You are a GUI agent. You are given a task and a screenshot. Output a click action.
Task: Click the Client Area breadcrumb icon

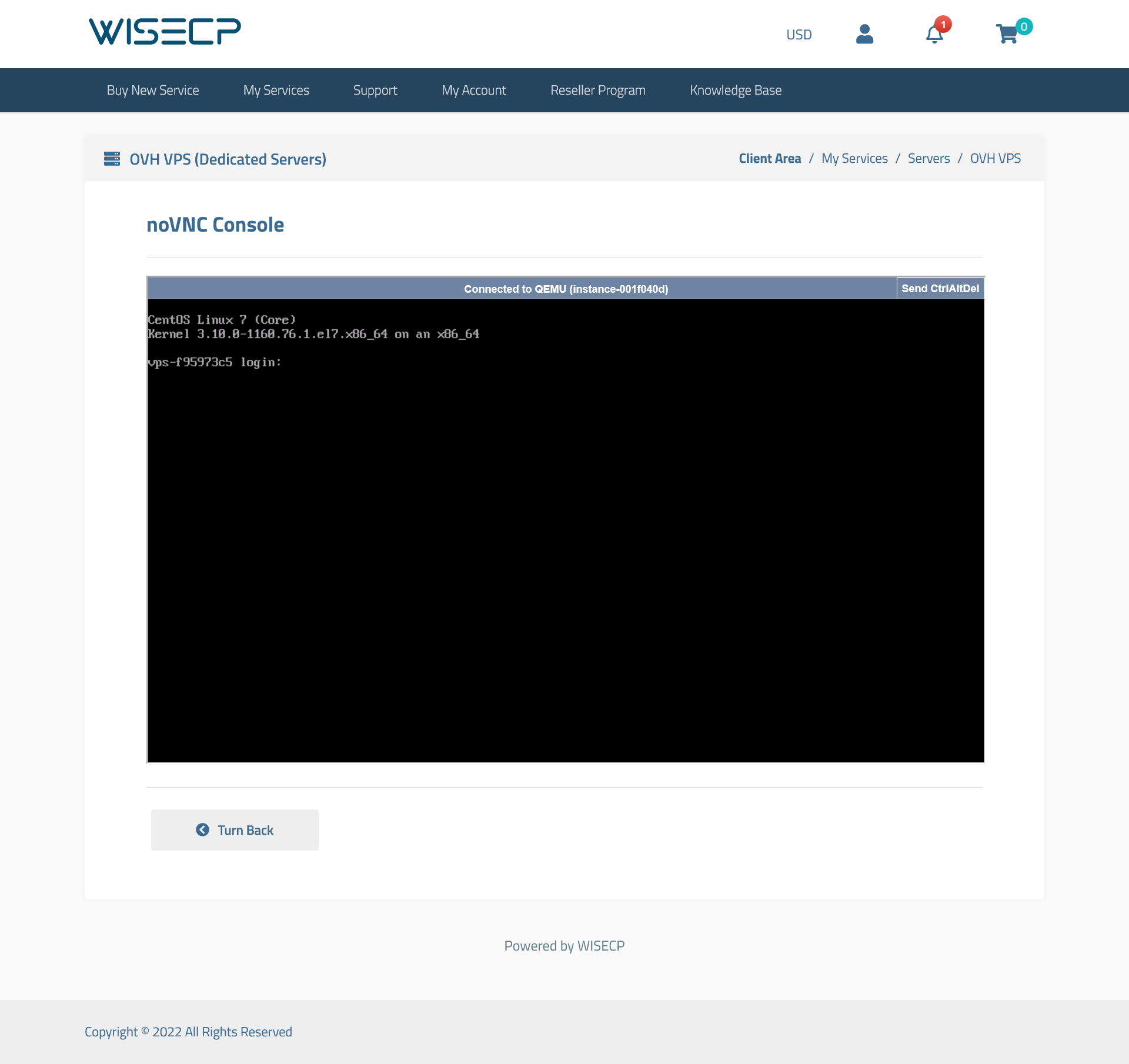point(770,158)
